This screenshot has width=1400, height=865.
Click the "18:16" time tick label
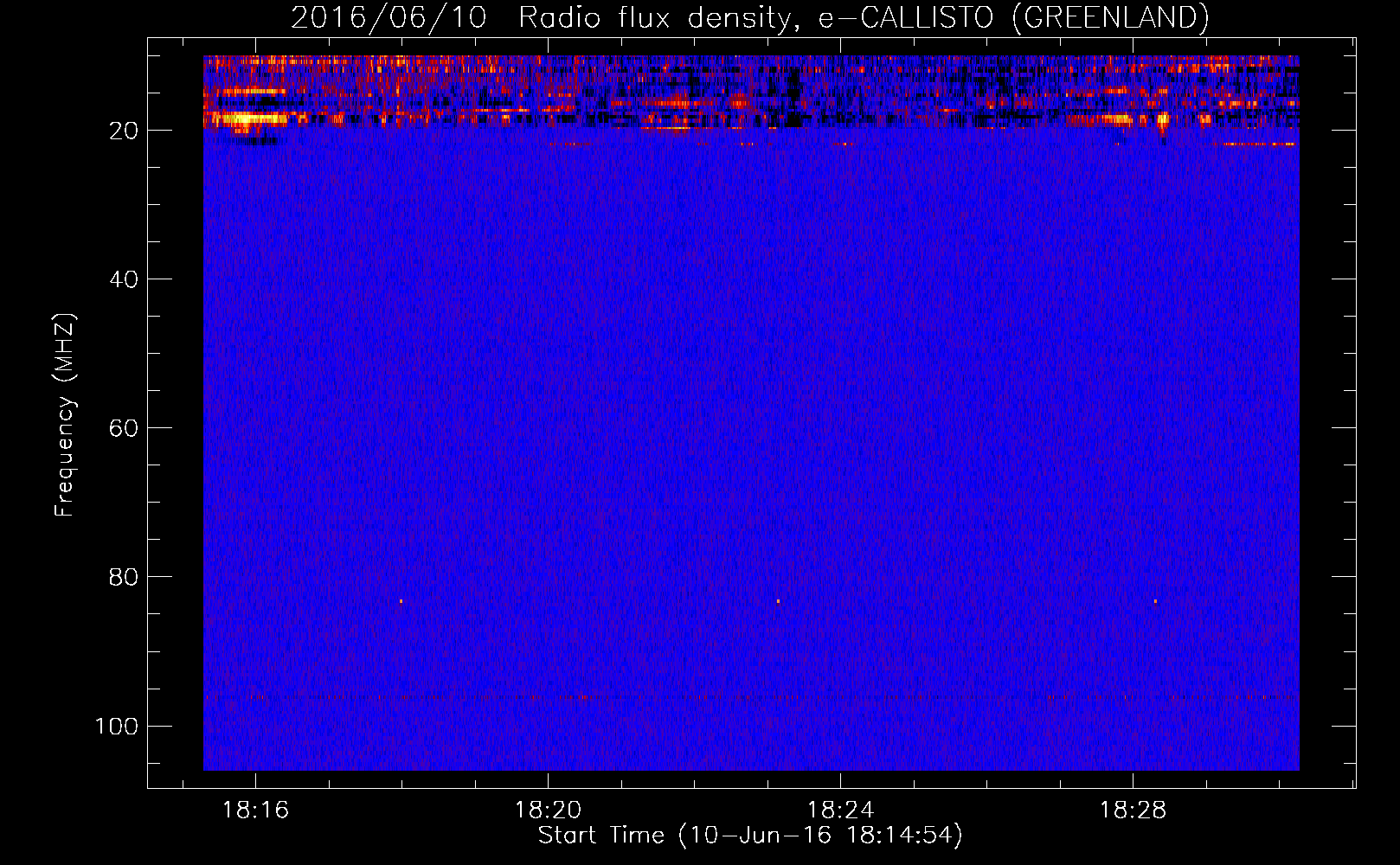coord(255,810)
